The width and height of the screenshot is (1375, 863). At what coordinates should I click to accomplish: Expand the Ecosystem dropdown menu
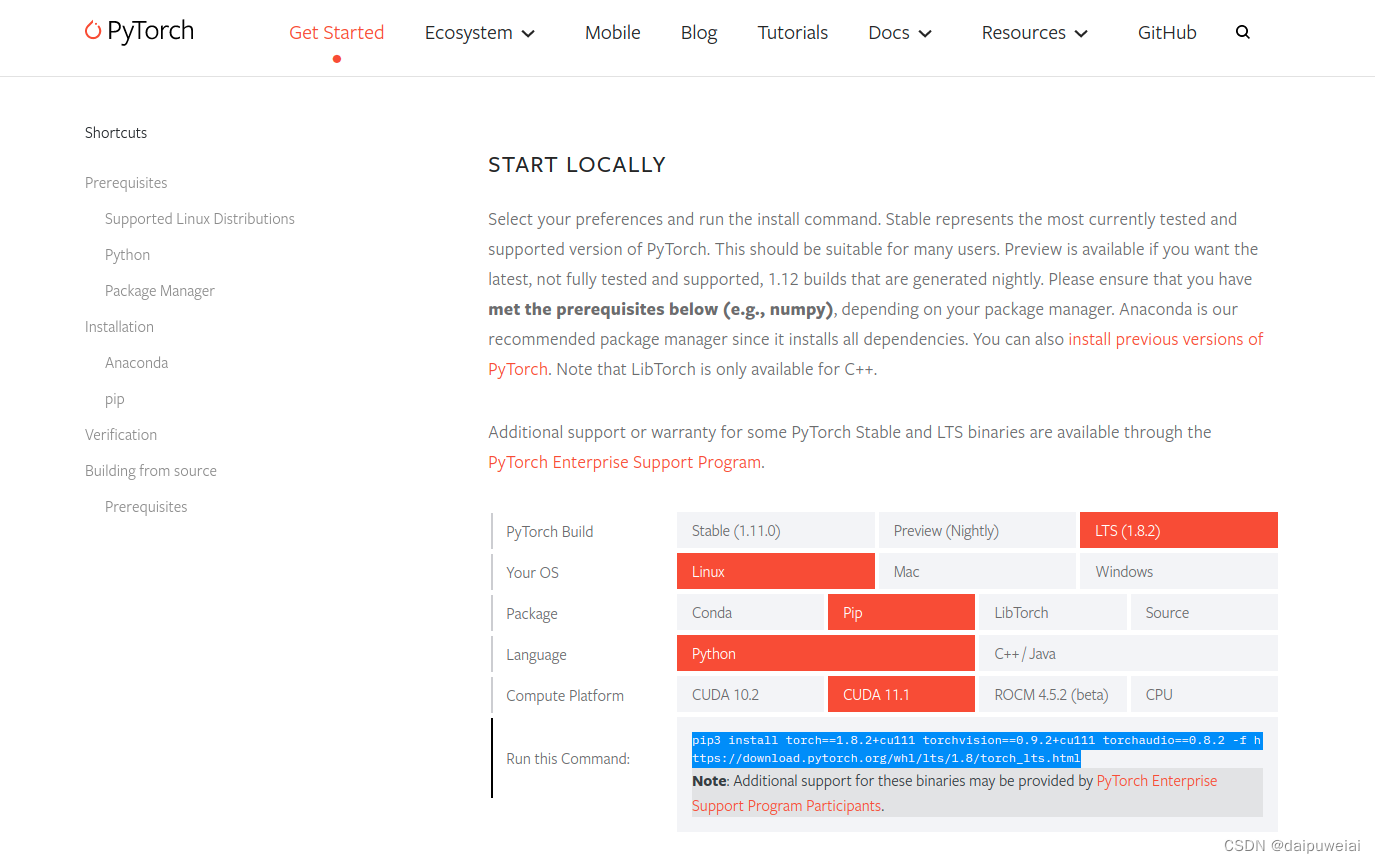pos(480,32)
